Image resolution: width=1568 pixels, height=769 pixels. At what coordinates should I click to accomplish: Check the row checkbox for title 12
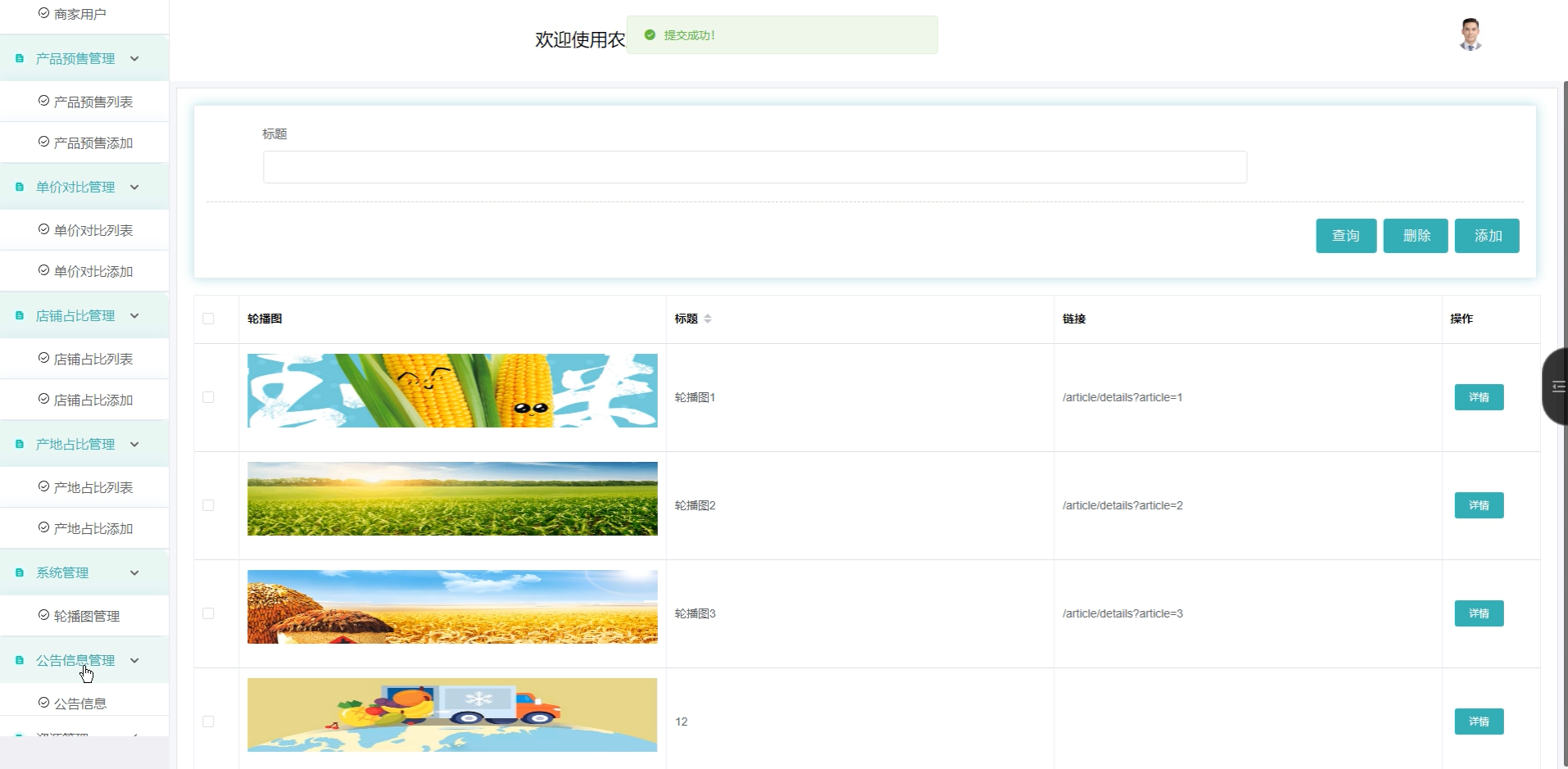point(208,722)
